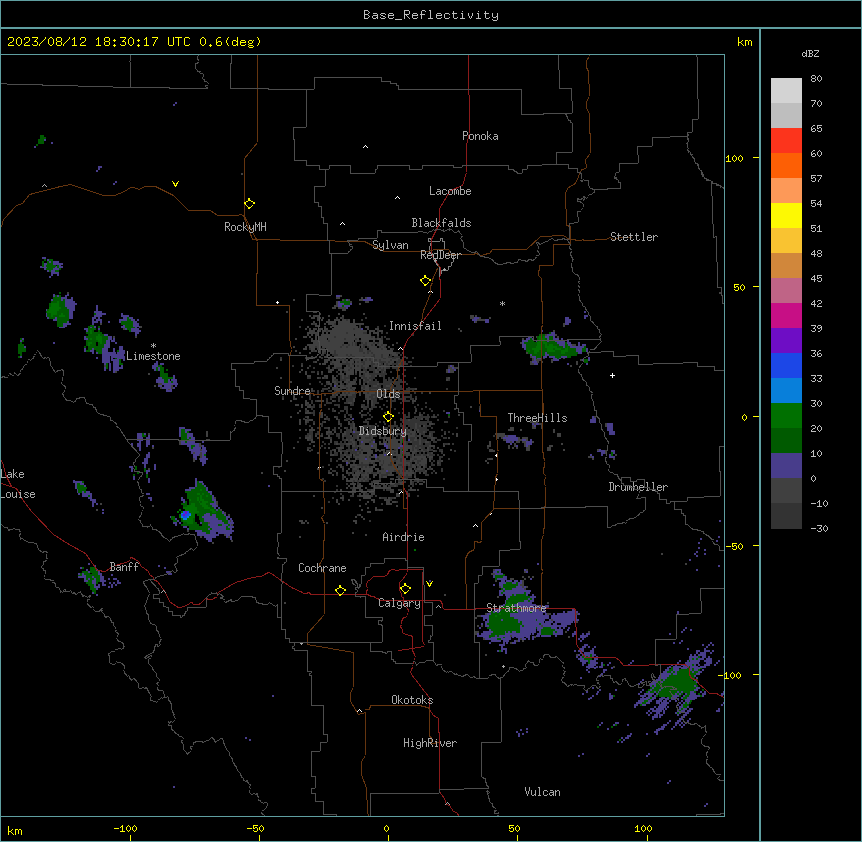
Task: Click the Vulcan label
Action: pos(542,792)
